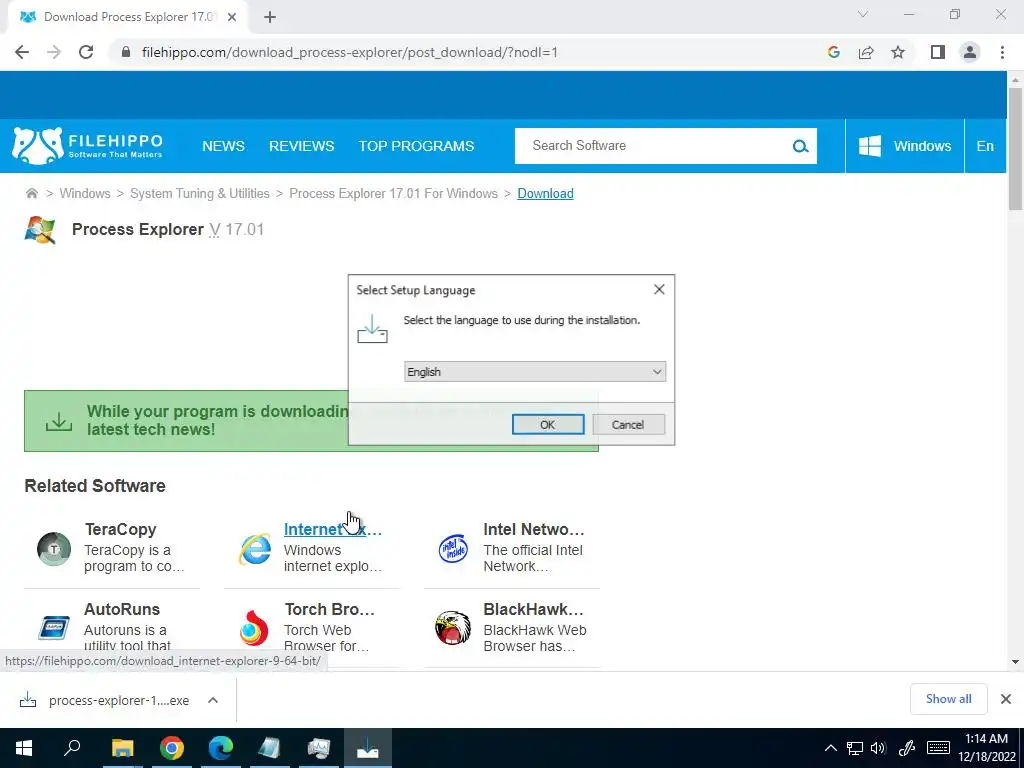Click the Windows platform selector
This screenshot has height=768, width=1024.
point(904,146)
